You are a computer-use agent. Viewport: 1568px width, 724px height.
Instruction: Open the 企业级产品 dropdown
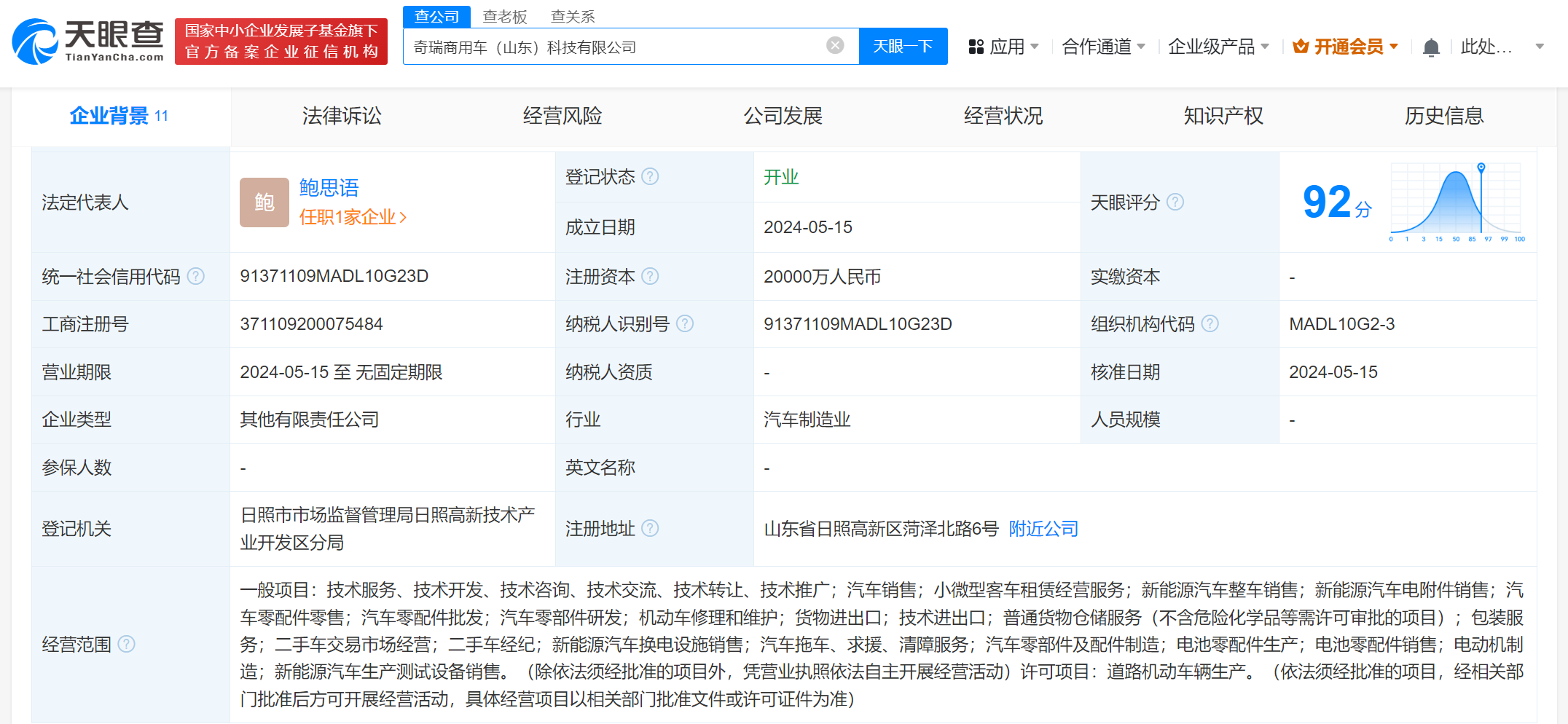(x=1218, y=47)
